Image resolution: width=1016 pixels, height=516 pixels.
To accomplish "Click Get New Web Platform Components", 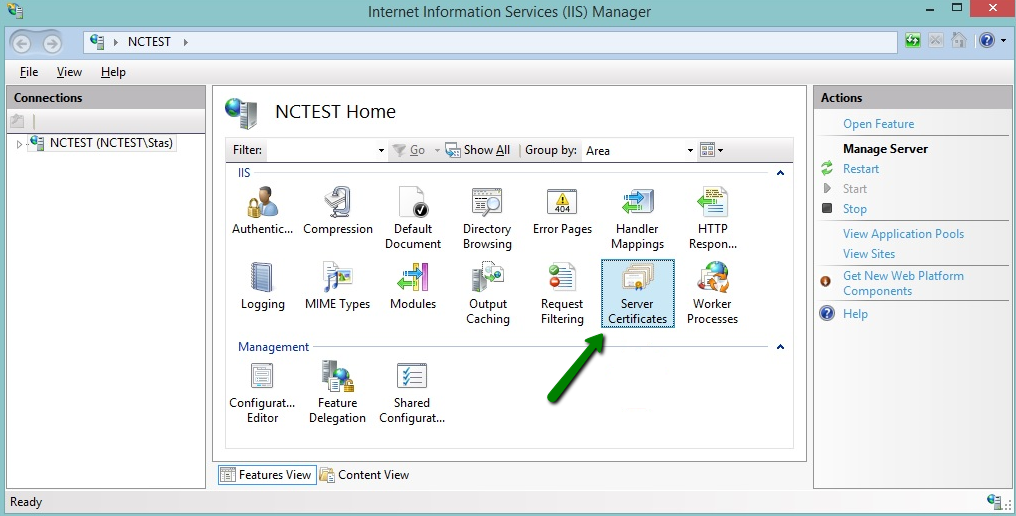I will [x=903, y=283].
